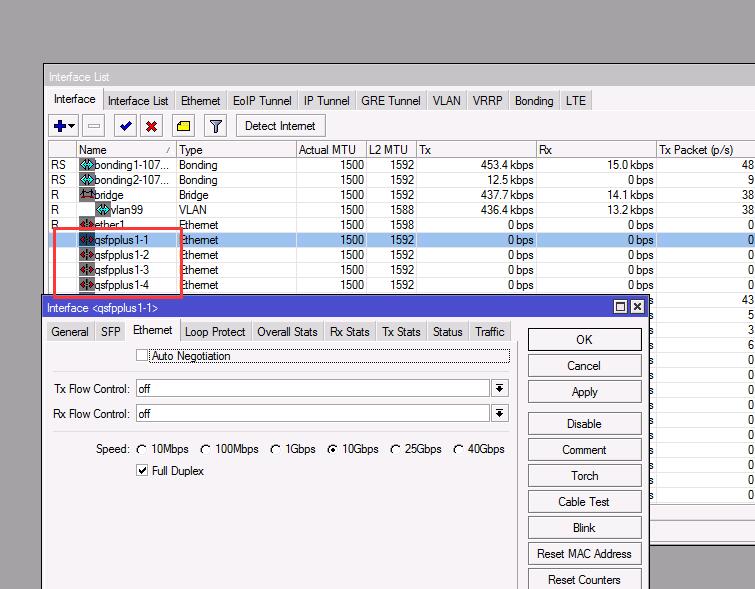
Task: Switch to the SFP tab in dialog
Action: tap(110, 332)
